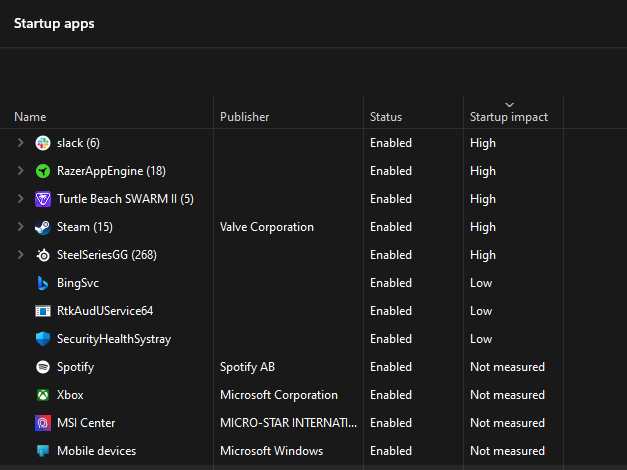Click the BingSvc Bing icon

point(43,283)
